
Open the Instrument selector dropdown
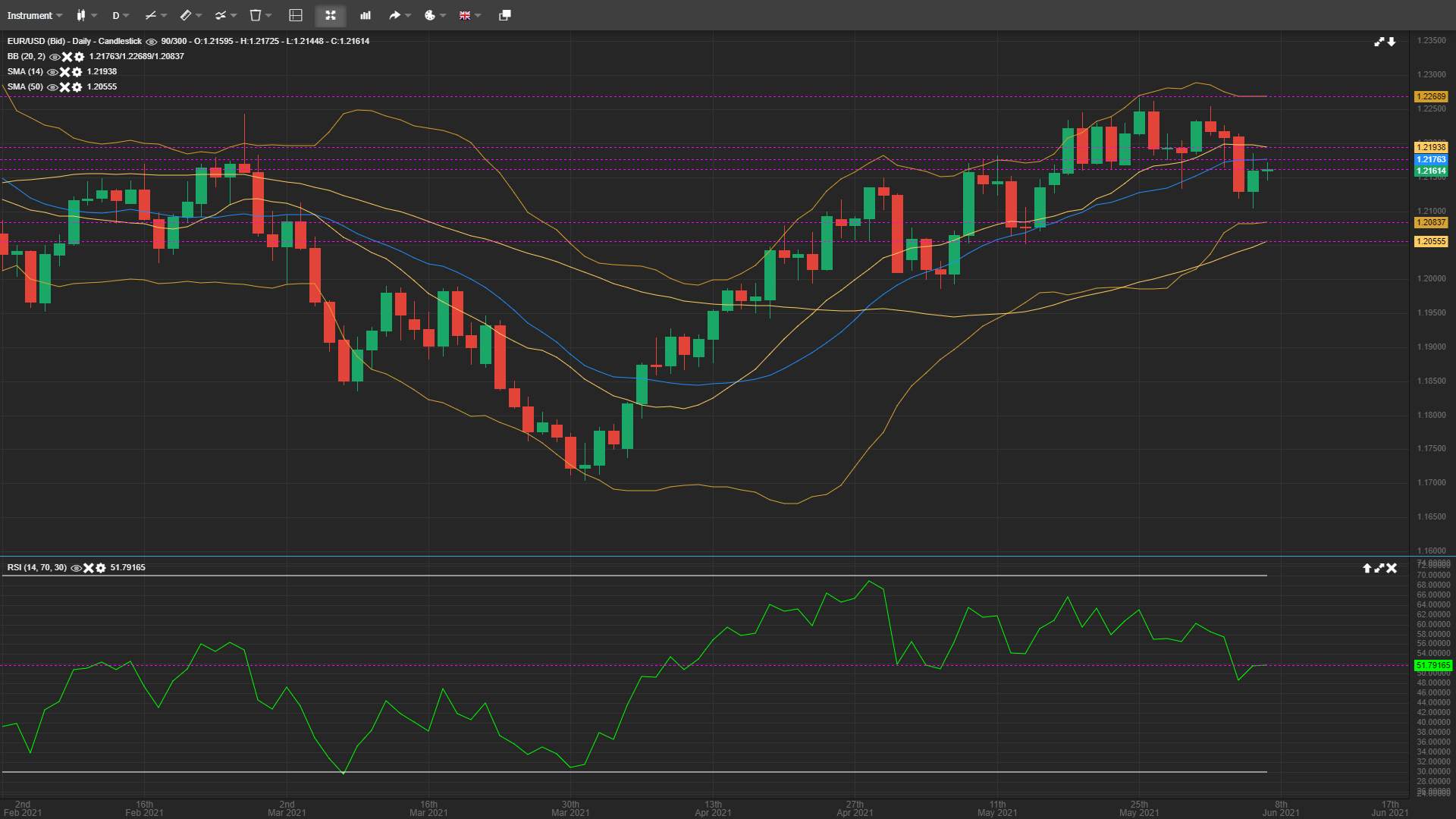point(34,15)
